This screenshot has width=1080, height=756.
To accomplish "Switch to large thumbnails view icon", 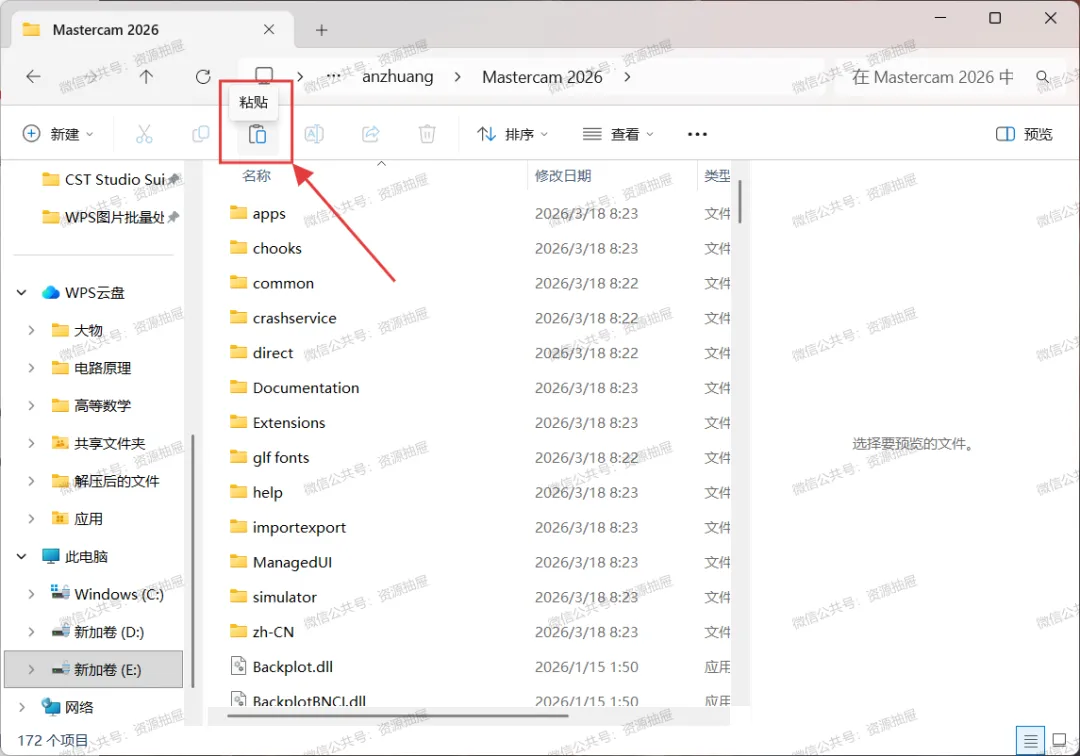I will click(1060, 741).
